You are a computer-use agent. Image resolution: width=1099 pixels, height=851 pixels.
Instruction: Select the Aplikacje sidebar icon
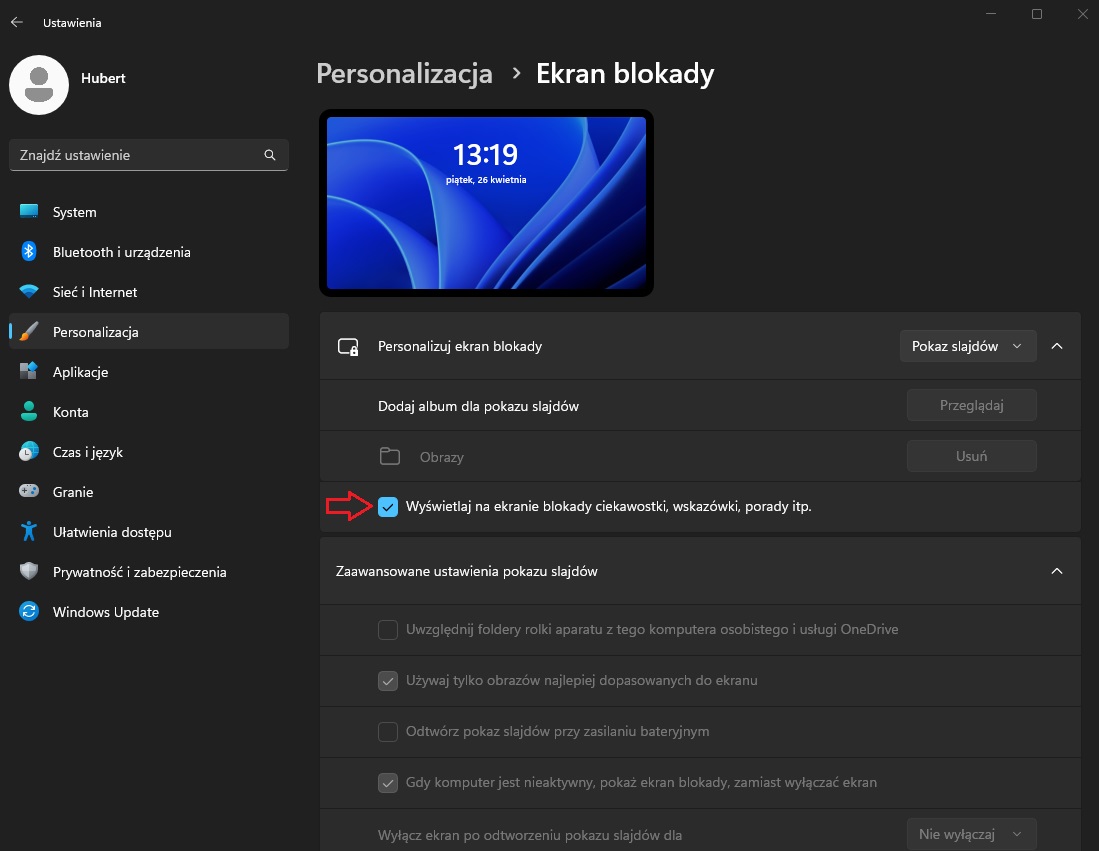(29, 372)
